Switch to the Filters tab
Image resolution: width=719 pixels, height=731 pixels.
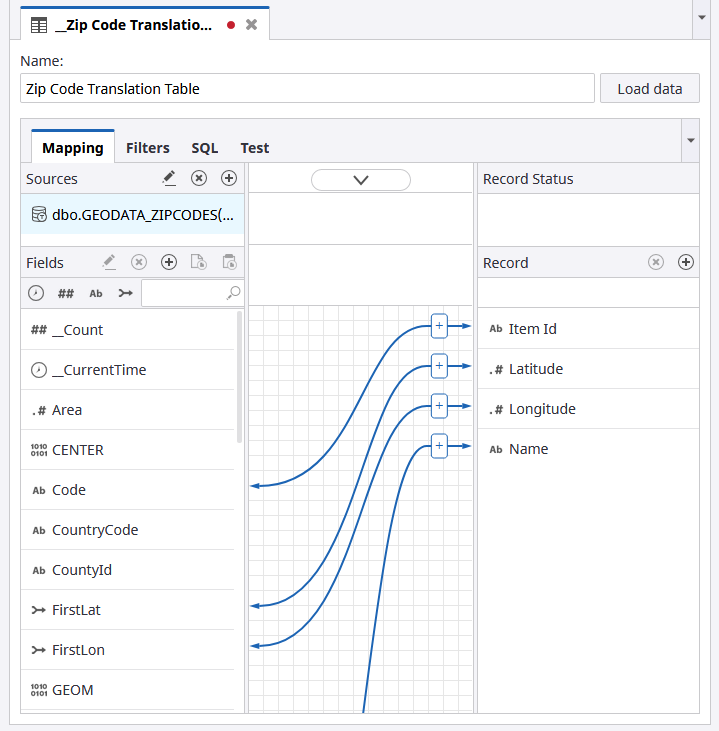click(148, 148)
